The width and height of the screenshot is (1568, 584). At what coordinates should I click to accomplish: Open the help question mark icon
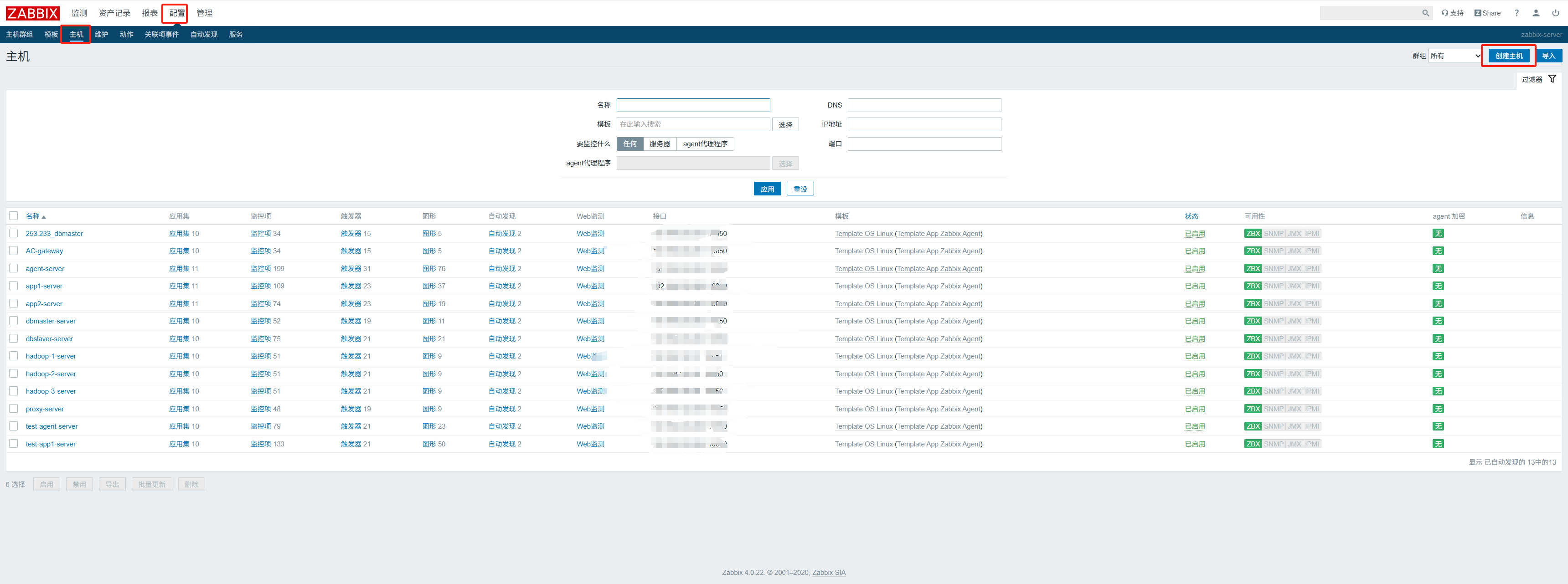[1516, 13]
